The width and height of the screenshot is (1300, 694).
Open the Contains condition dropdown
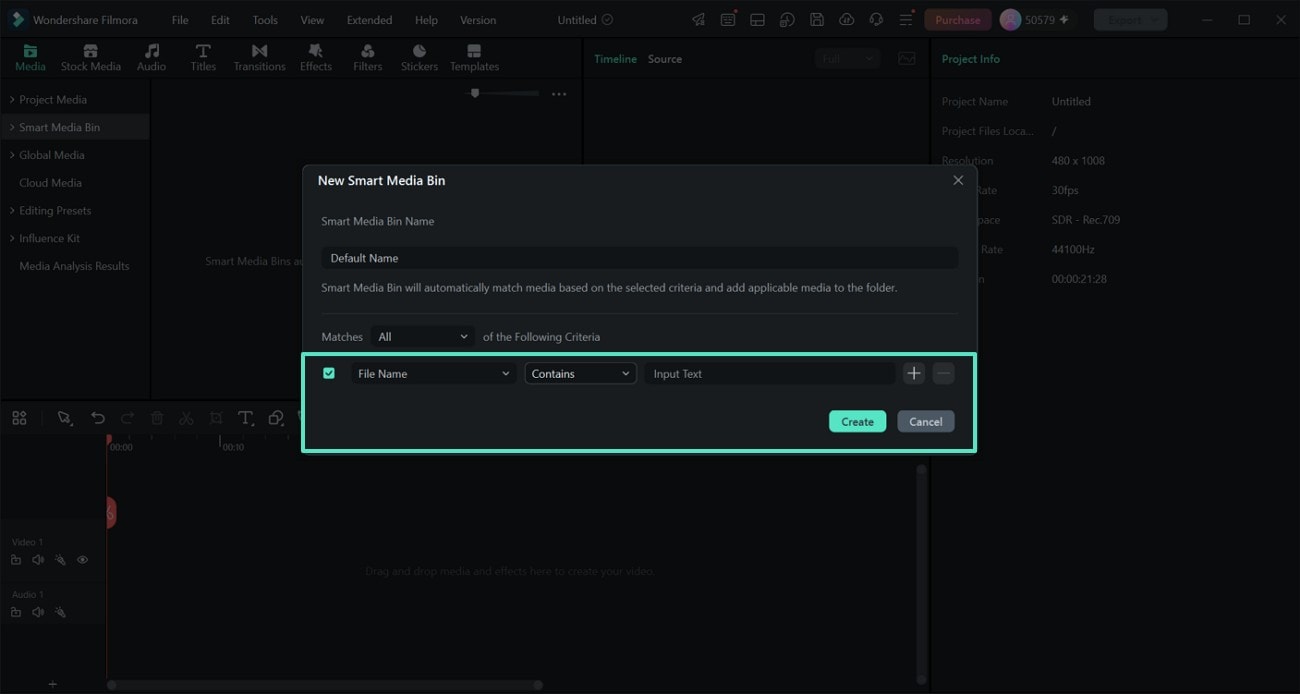pyautogui.click(x=580, y=373)
